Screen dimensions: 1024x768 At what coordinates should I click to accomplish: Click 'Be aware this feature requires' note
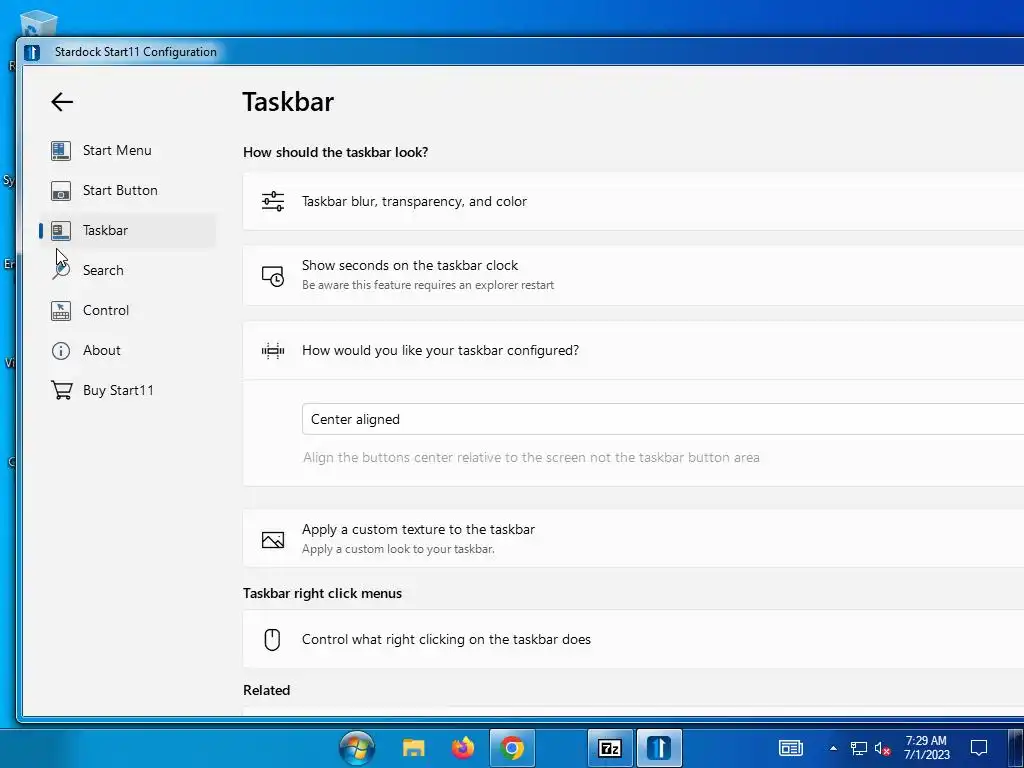(428, 285)
